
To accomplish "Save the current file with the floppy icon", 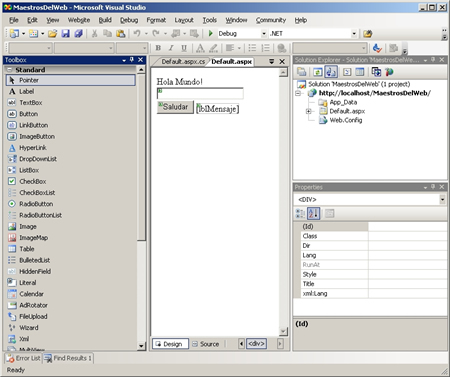I will coord(65,33).
